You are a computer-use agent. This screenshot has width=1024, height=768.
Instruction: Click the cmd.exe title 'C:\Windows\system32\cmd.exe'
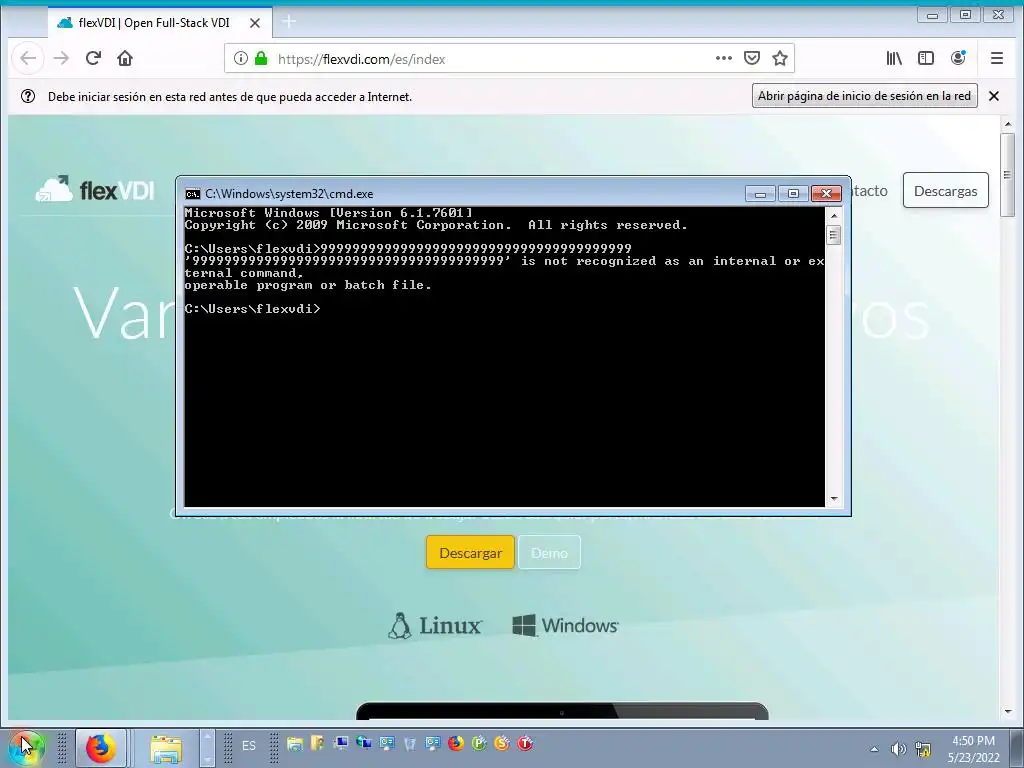pyautogui.click(x=289, y=194)
